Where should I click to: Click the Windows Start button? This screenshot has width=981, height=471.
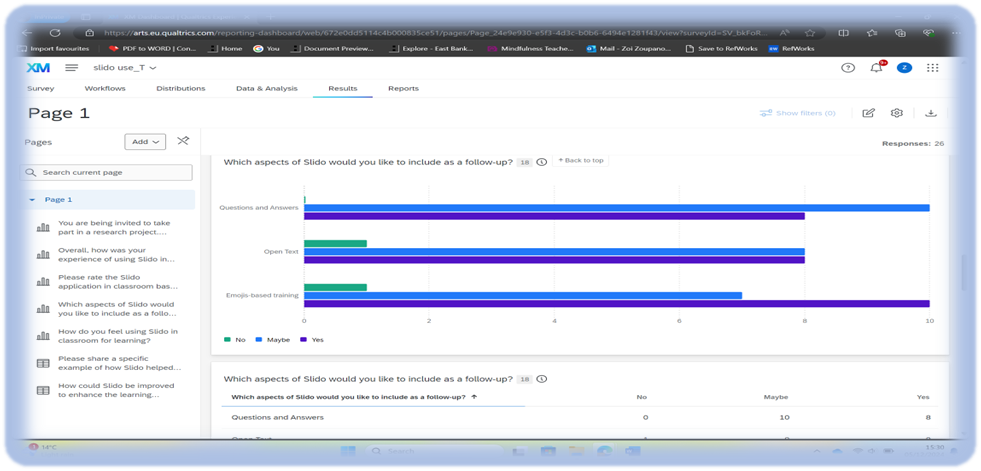pos(348,451)
